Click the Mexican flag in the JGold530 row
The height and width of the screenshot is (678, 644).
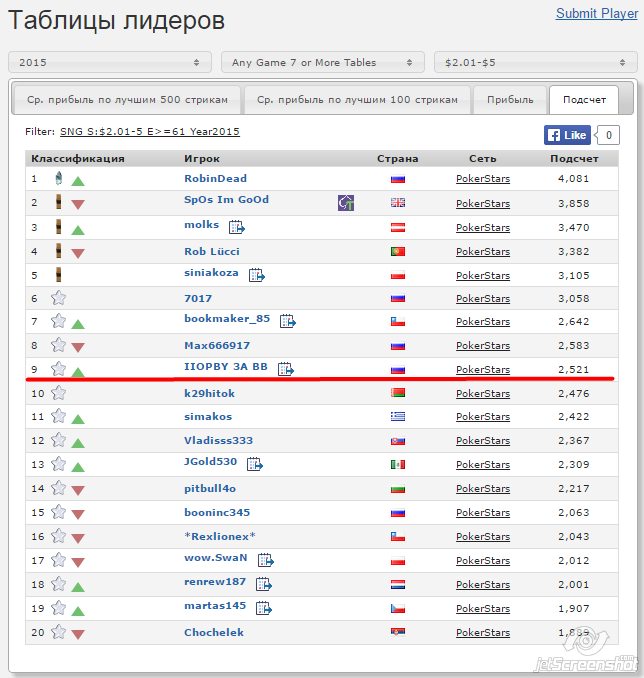click(398, 464)
